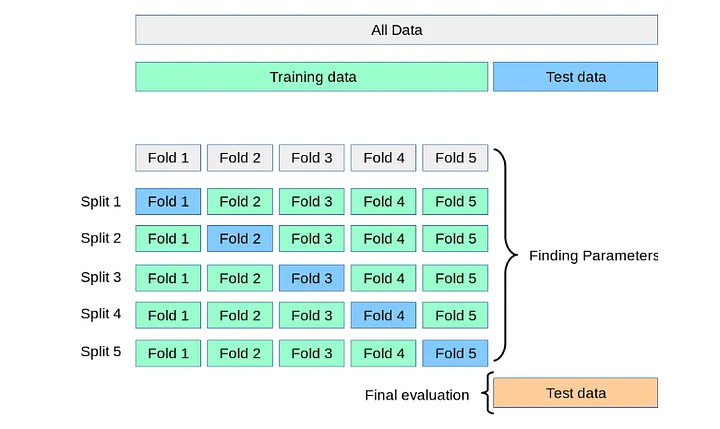Select the gray Fold 3 header box
The width and height of the screenshot is (720, 429).
[x=312, y=158]
